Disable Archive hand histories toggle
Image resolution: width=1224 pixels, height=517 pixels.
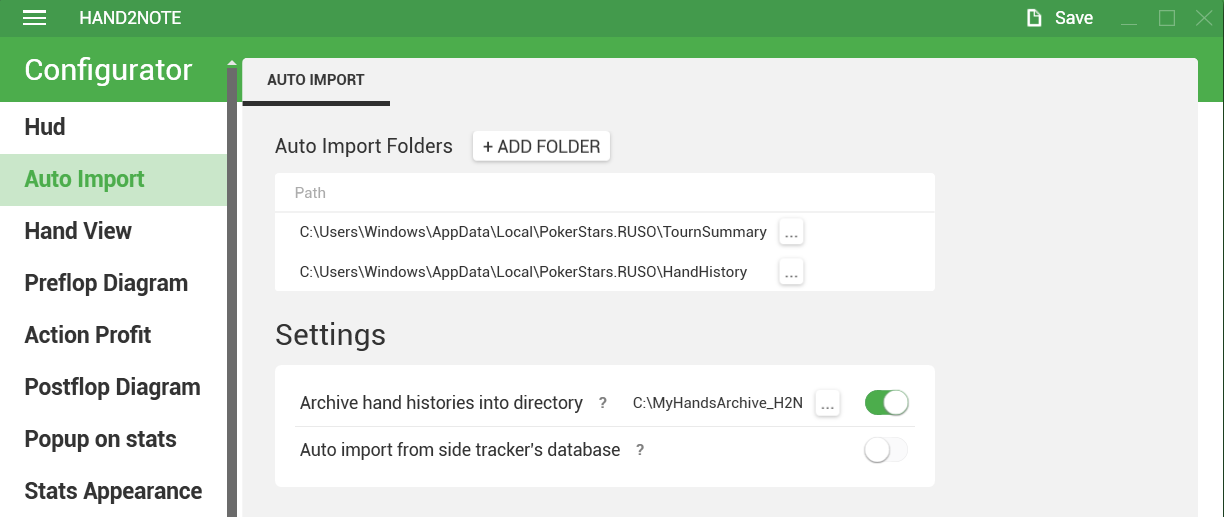pyautogui.click(x=886, y=403)
